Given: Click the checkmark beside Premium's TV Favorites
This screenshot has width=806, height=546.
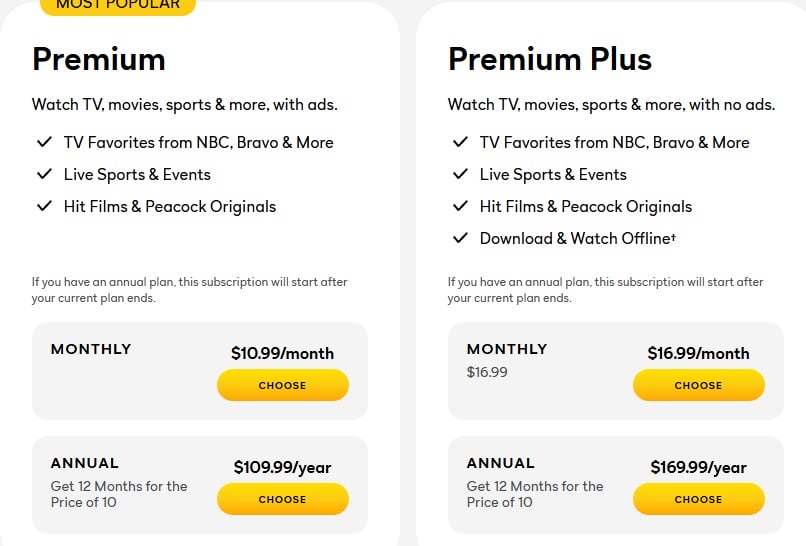Looking at the screenshot, I should pyautogui.click(x=44, y=142).
